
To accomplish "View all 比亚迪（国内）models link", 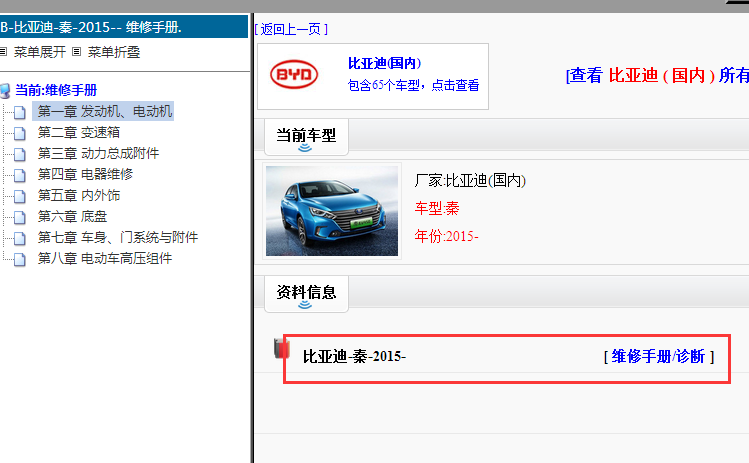I will pyautogui.click(x=657, y=75).
